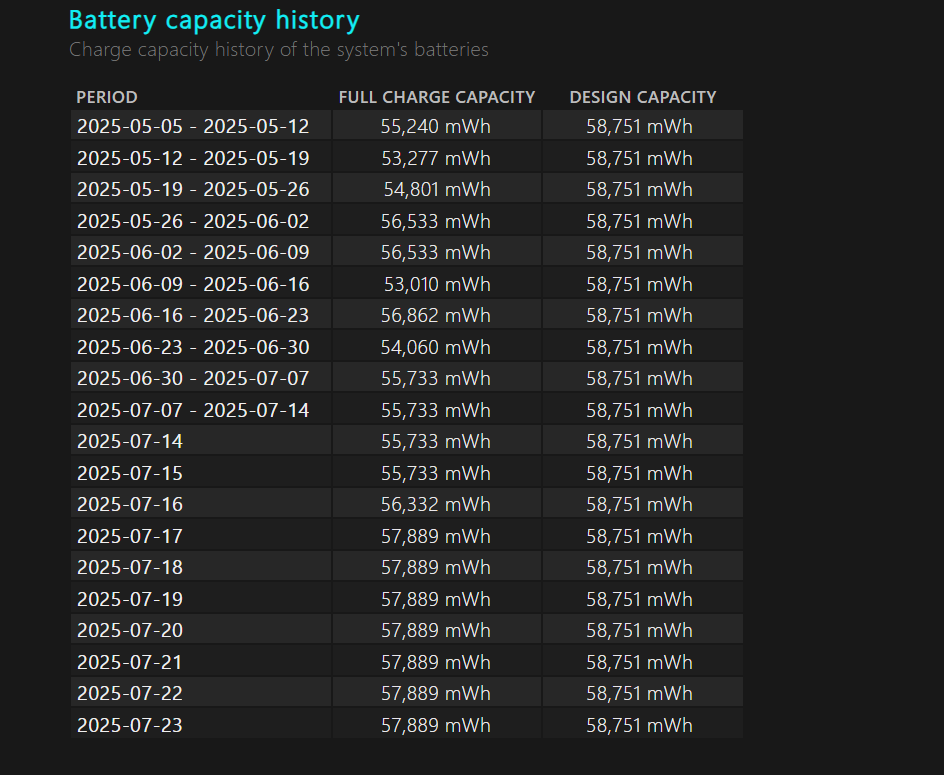Click the DESIGN CAPACITY column header
Screen dimensions: 944x775
[x=642, y=97]
